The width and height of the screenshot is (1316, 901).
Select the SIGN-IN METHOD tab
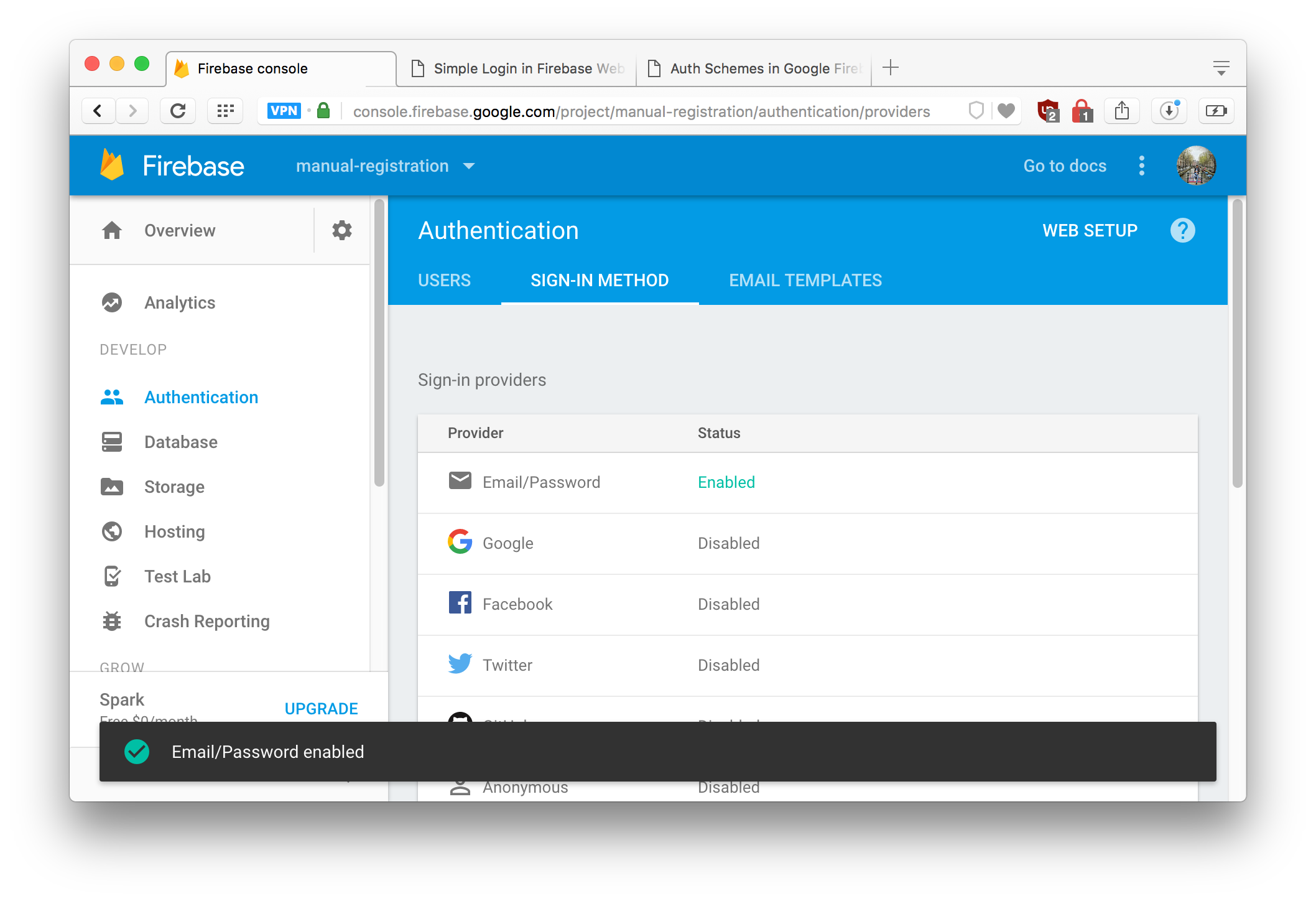600,280
